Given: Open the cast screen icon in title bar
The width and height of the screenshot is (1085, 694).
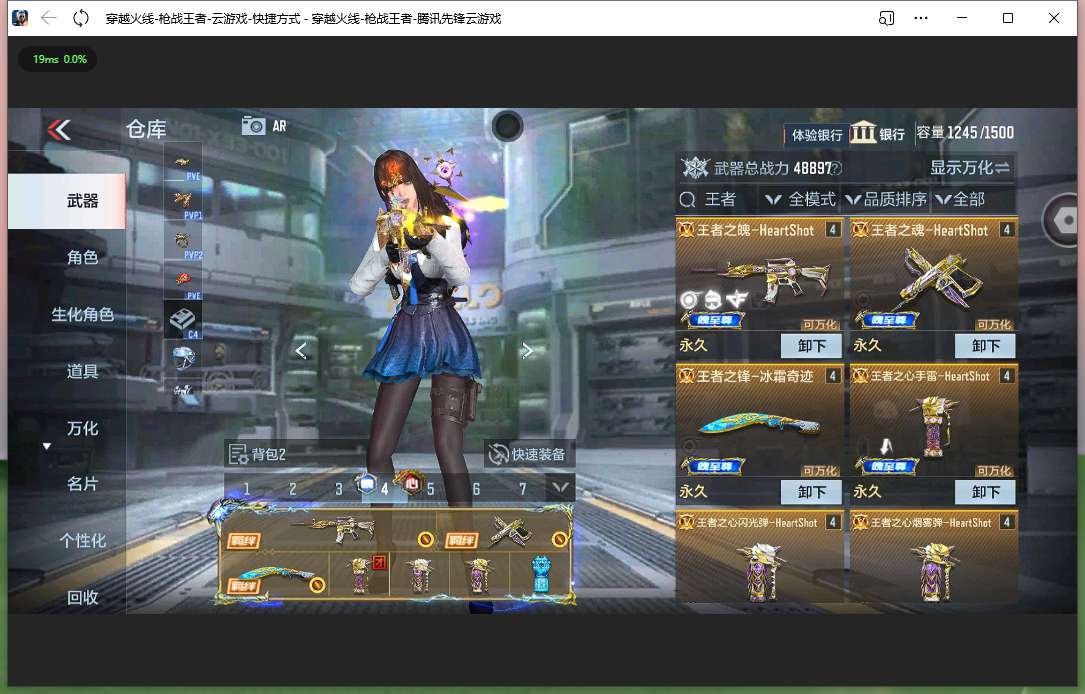Looking at the screenshot, I should 886,18.
